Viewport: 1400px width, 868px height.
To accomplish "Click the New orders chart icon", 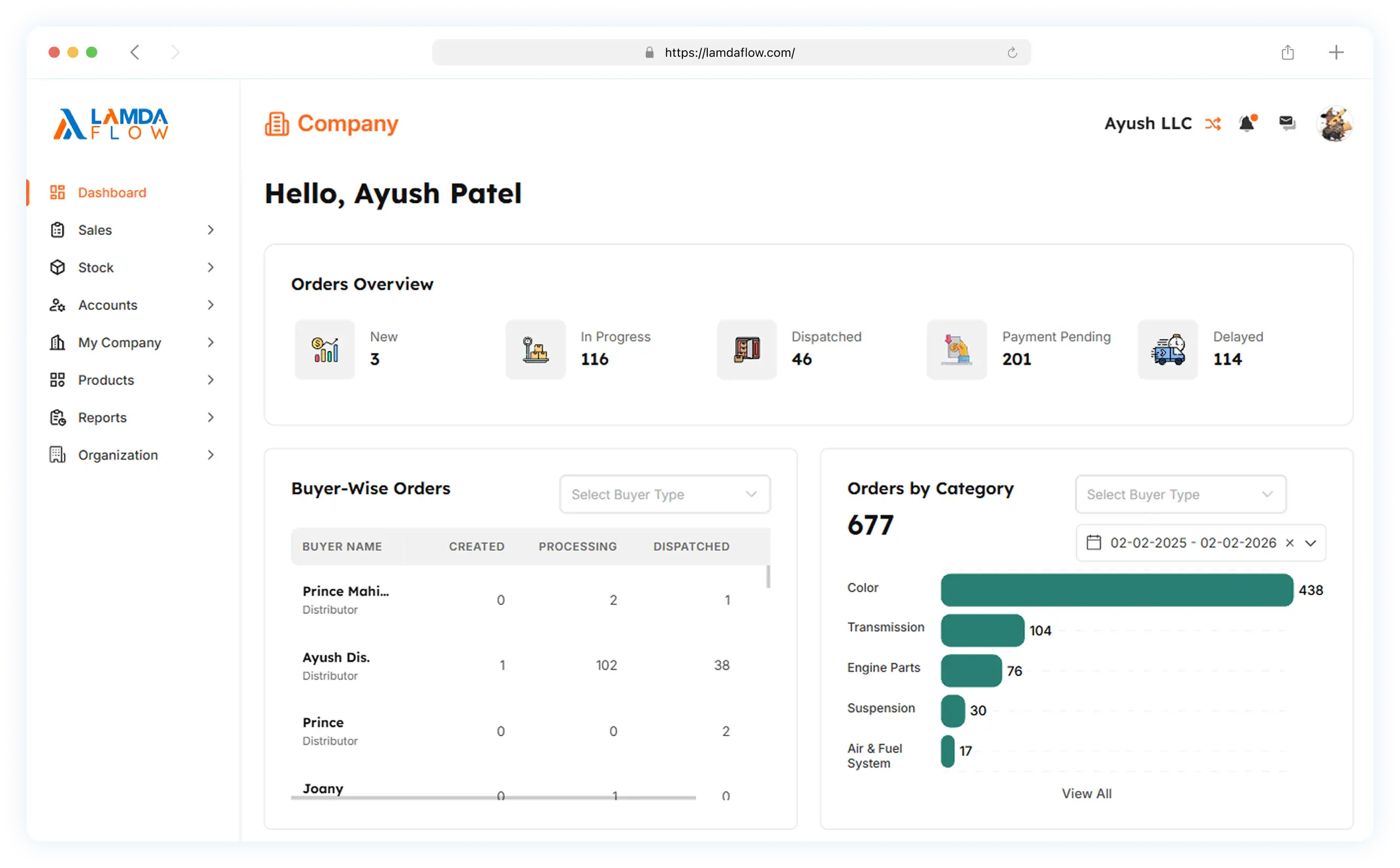I will [325, 349].
